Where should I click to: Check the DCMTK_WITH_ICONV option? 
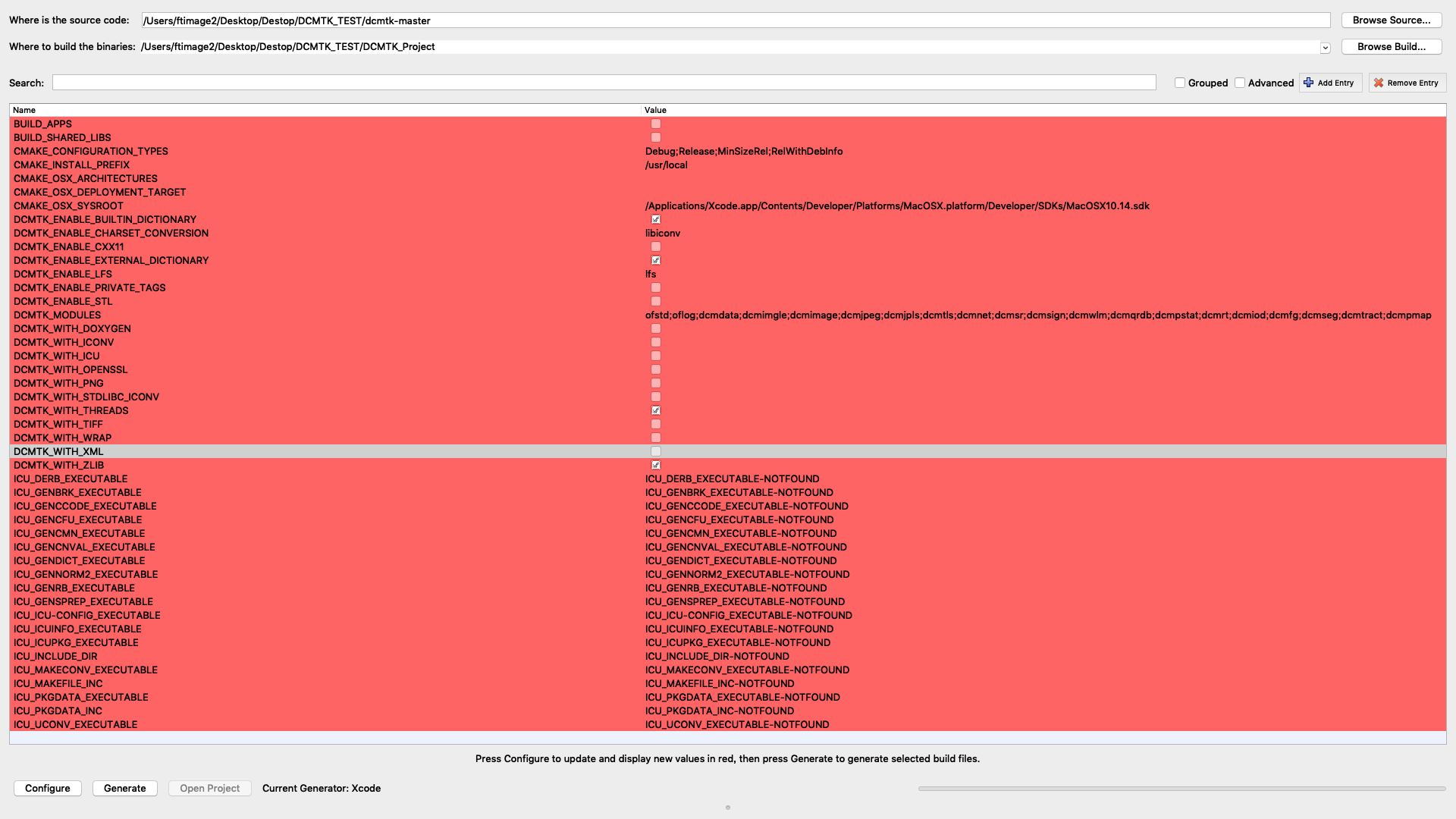(656, 342)
